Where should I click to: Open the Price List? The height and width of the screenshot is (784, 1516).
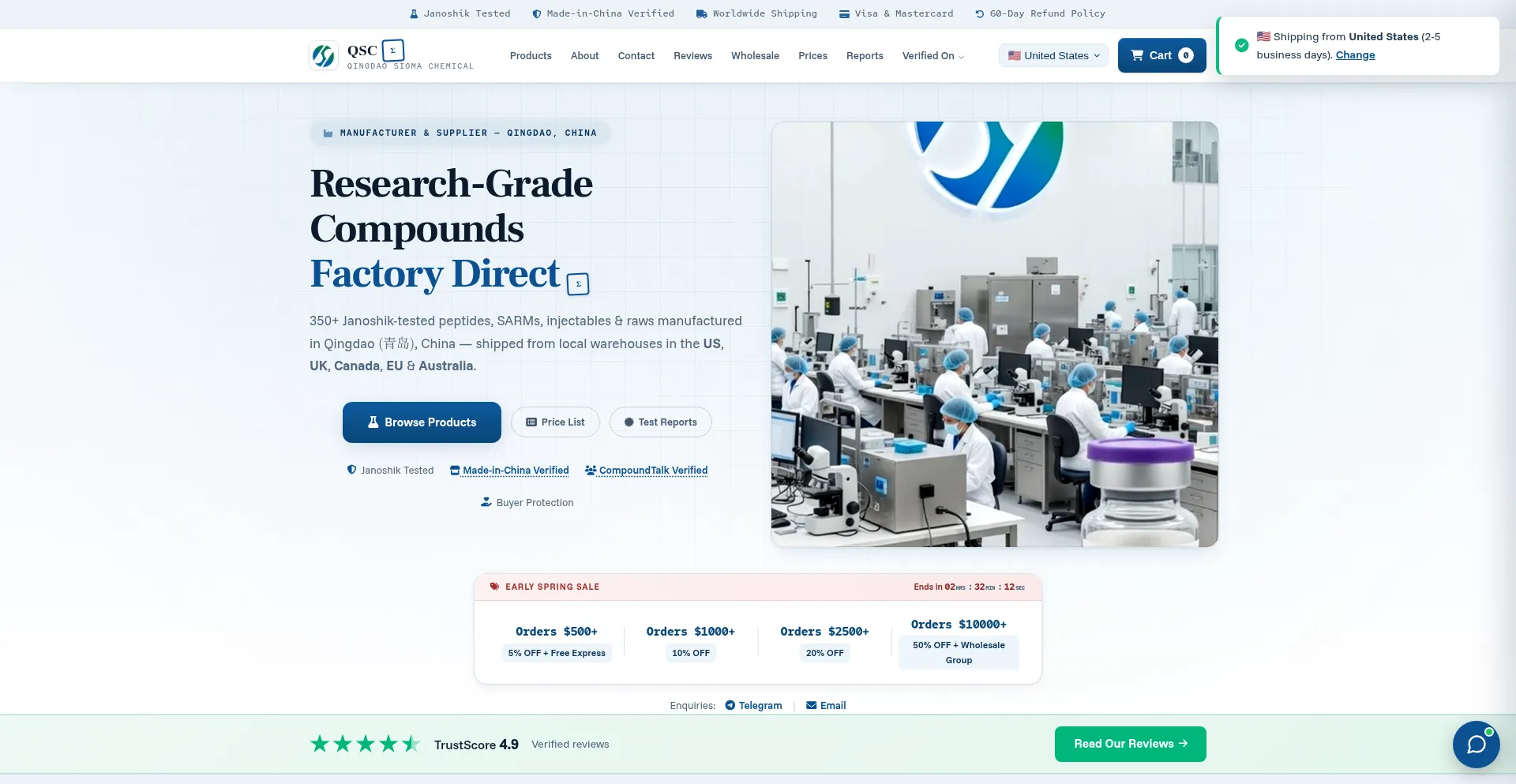(x=555, y=422)
